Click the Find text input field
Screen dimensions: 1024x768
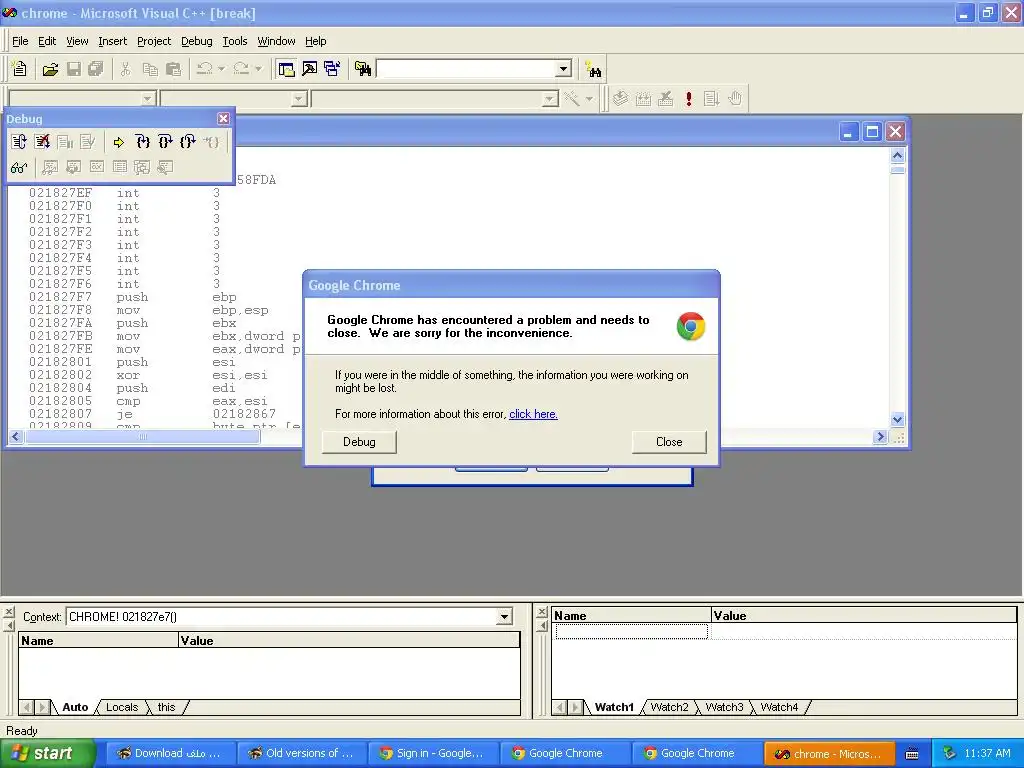(x=466, y=69)
